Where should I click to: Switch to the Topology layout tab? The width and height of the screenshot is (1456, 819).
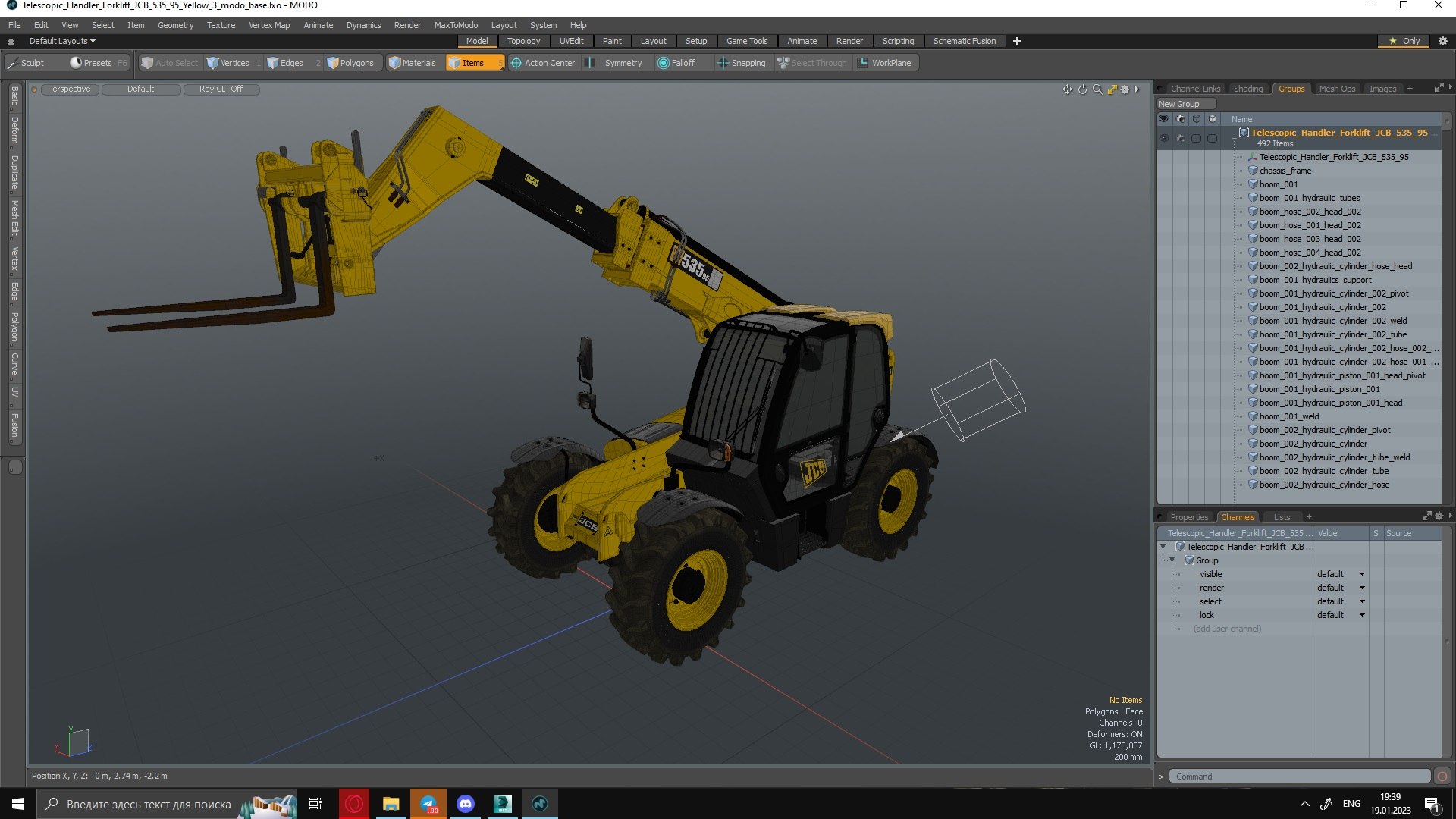pos(523,41)
